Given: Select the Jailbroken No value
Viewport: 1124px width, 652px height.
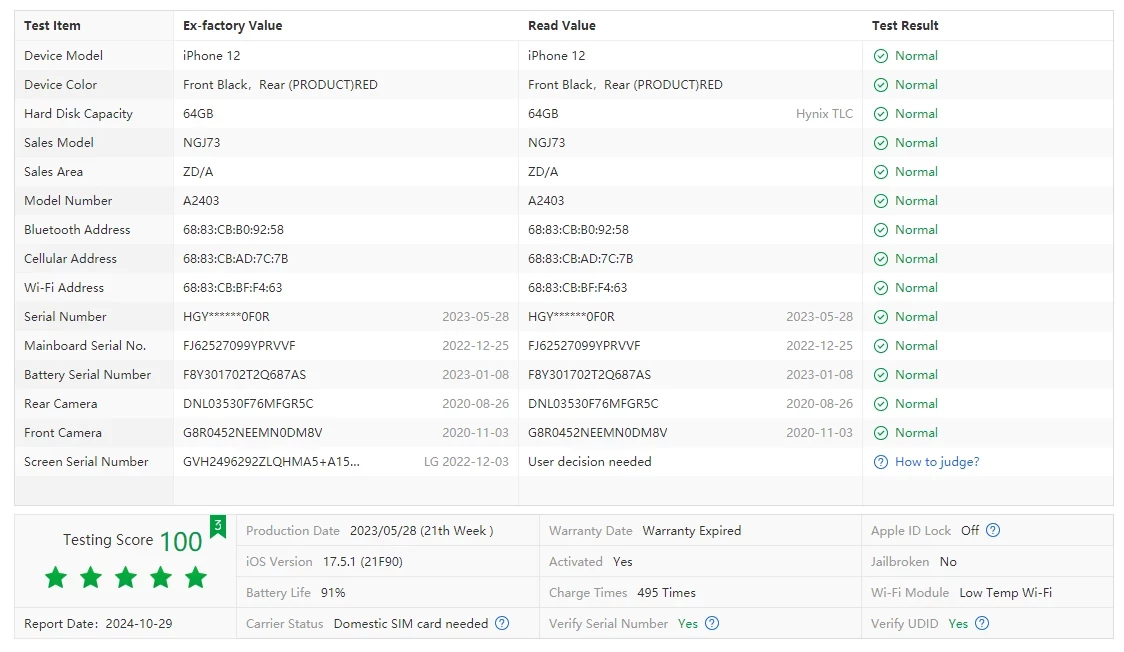Looking at the screenshot, I should pyautogui.click(x=948, y=562).
